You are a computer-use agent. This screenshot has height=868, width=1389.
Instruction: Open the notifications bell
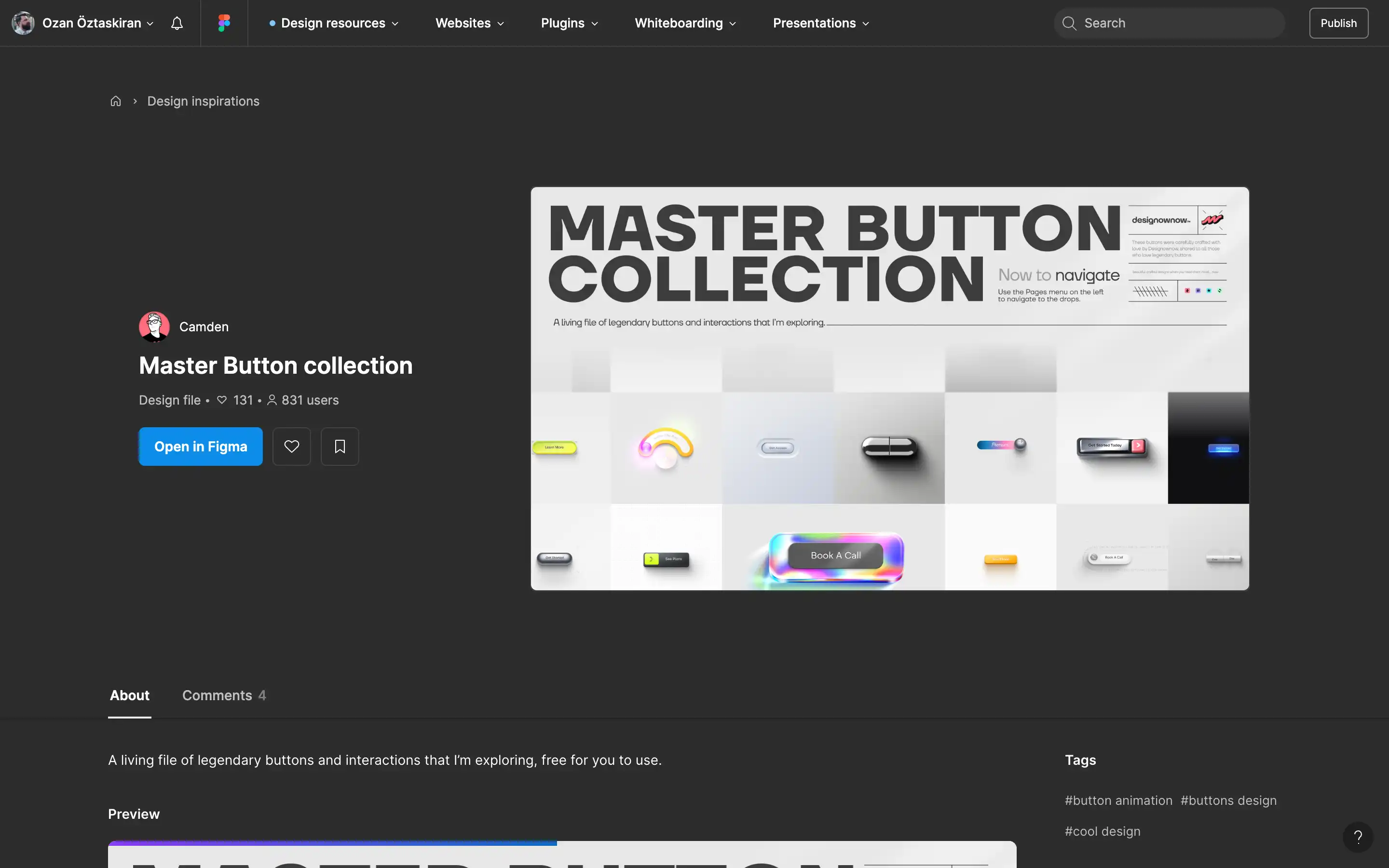pos(177,23)
